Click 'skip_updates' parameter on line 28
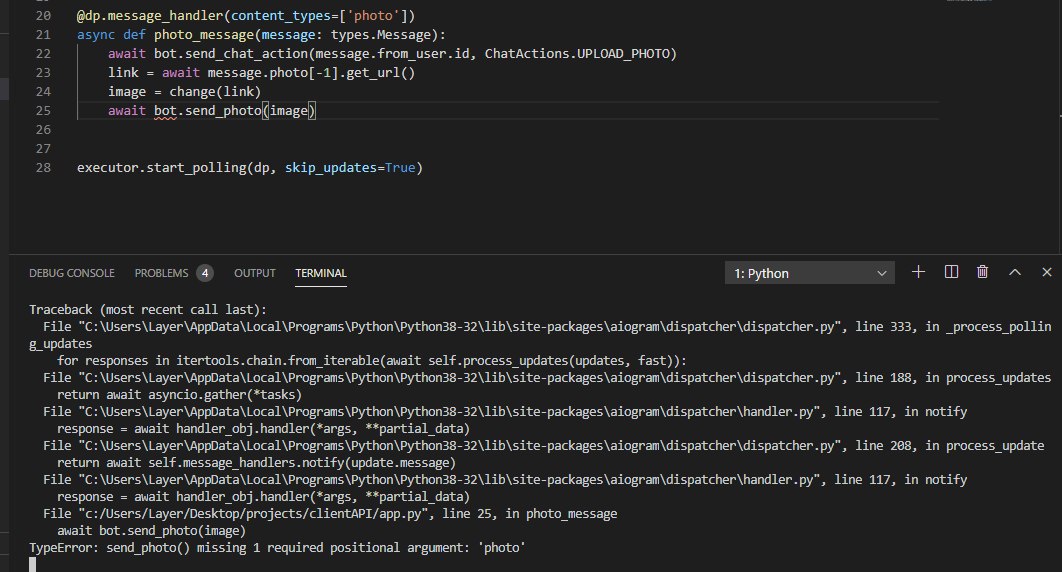The height and width of the screenshot is (572, 1062). pyautogui.click(x=331, y=167)
